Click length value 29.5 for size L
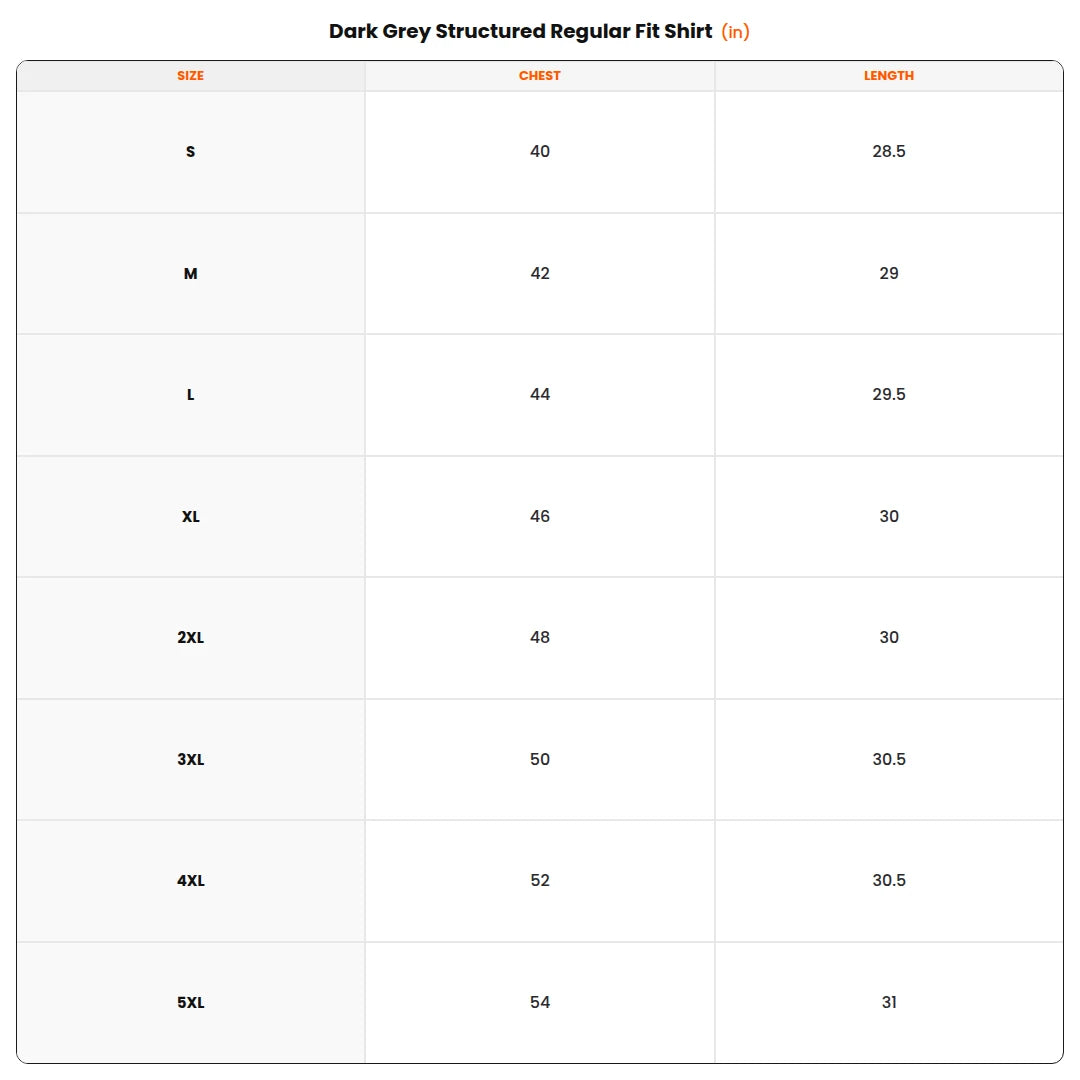1080x1080 pixels. tap(889, 395)
